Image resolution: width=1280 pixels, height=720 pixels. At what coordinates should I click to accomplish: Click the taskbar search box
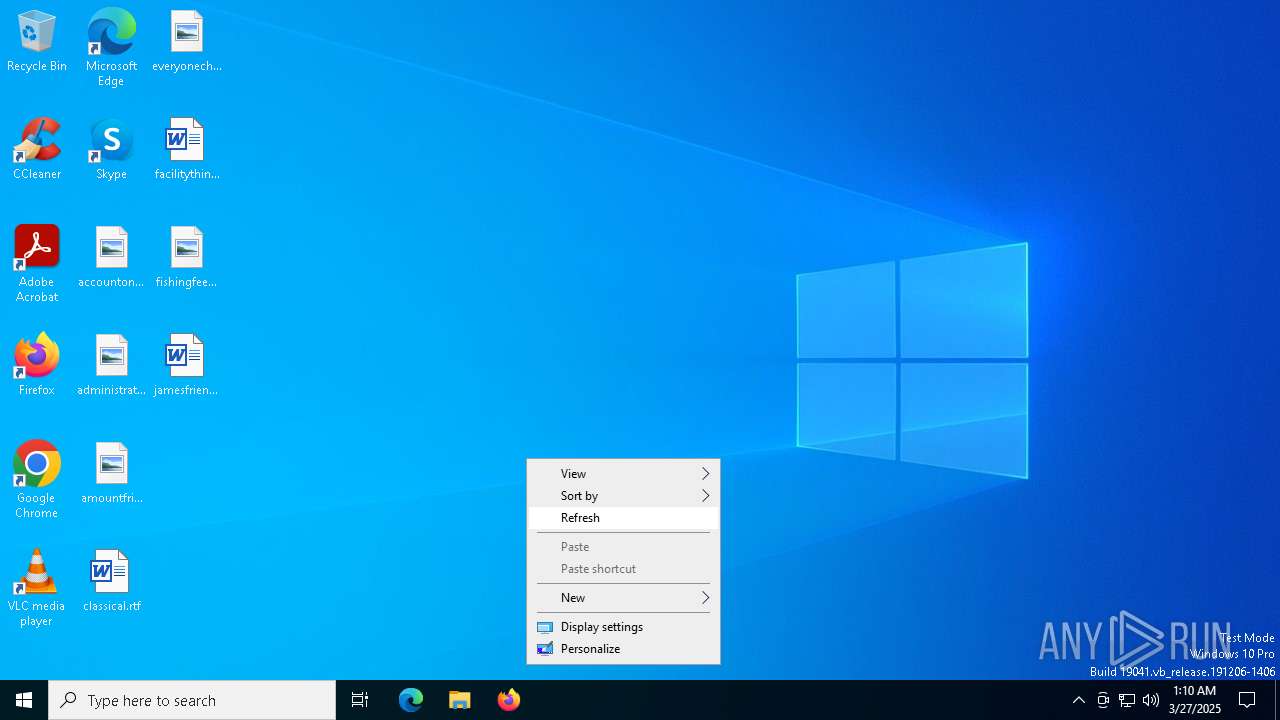[192, 700]
